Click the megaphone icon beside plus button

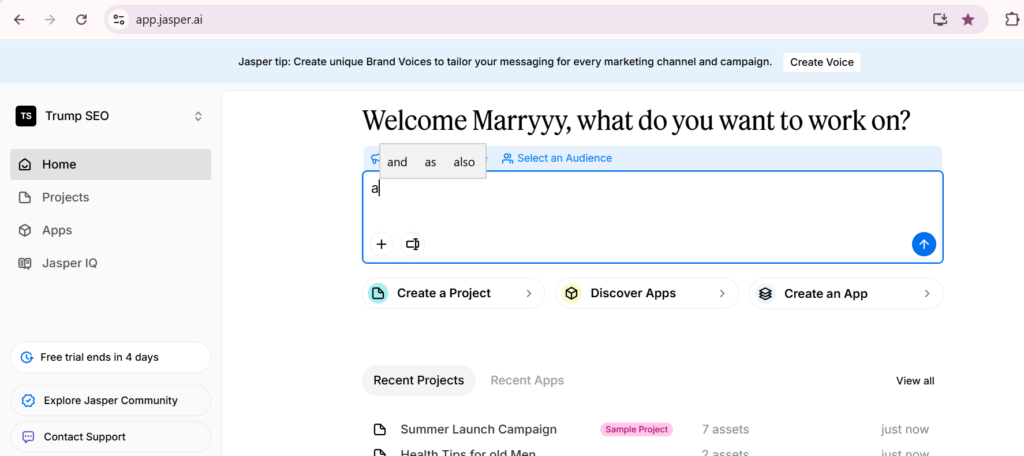click(413, 244)
